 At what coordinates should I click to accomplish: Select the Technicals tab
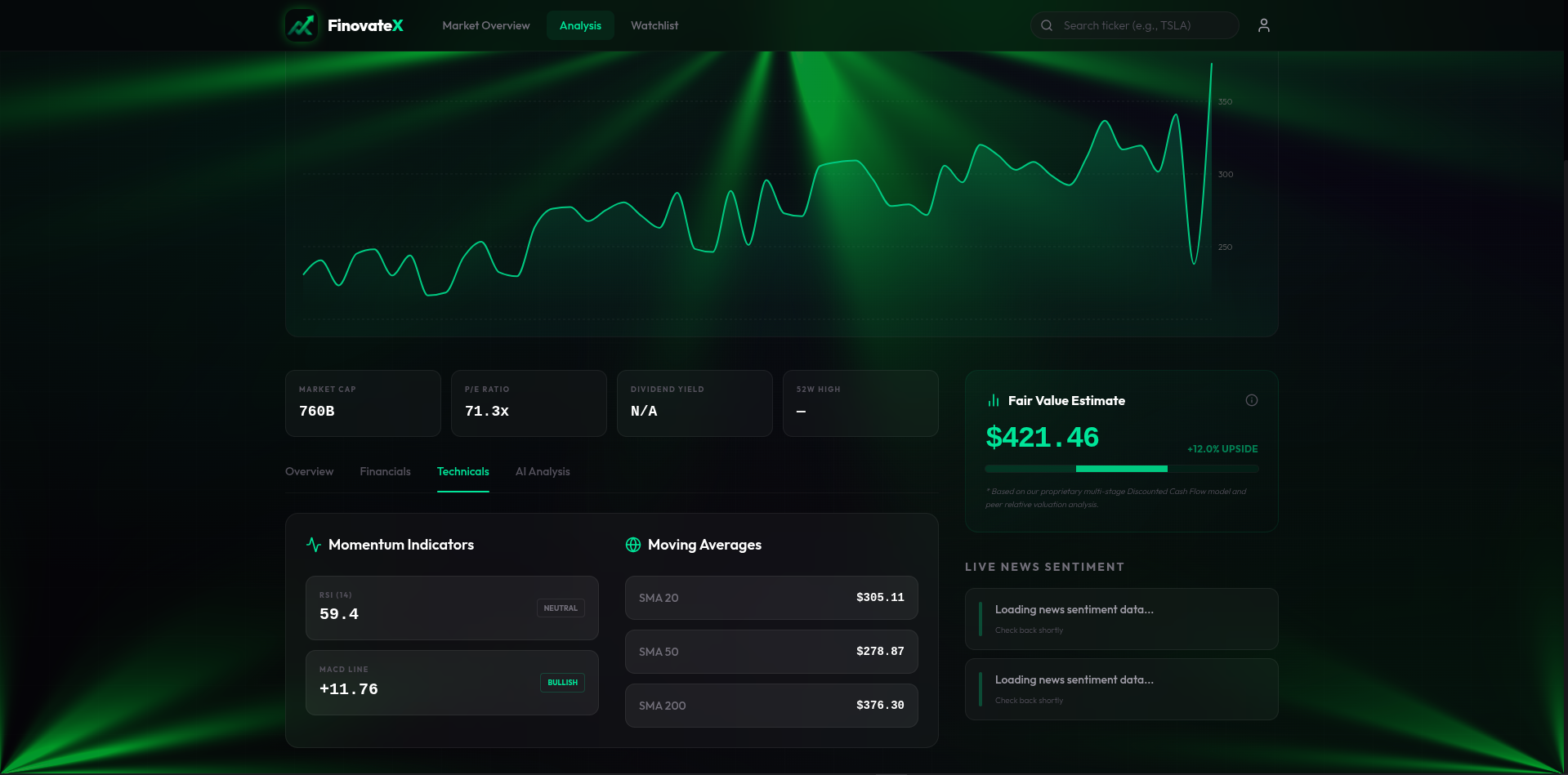click(462, 471)
